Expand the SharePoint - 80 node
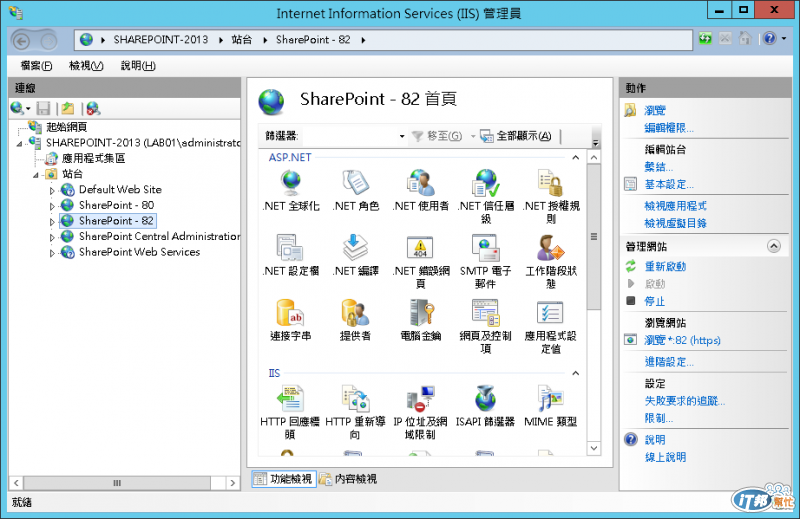This screenshot has width=800, height=519. tap(52, 206)
